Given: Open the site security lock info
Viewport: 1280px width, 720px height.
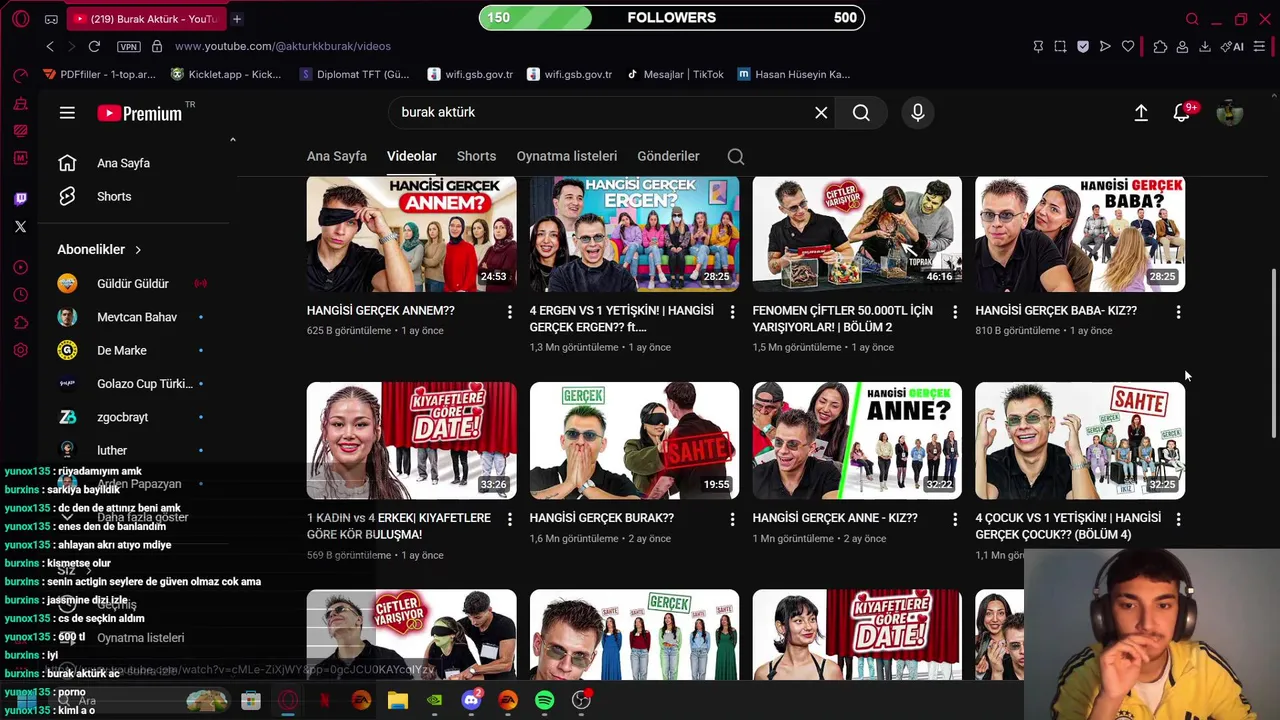Looking at the screenshot, I should (x=157, y=46).
